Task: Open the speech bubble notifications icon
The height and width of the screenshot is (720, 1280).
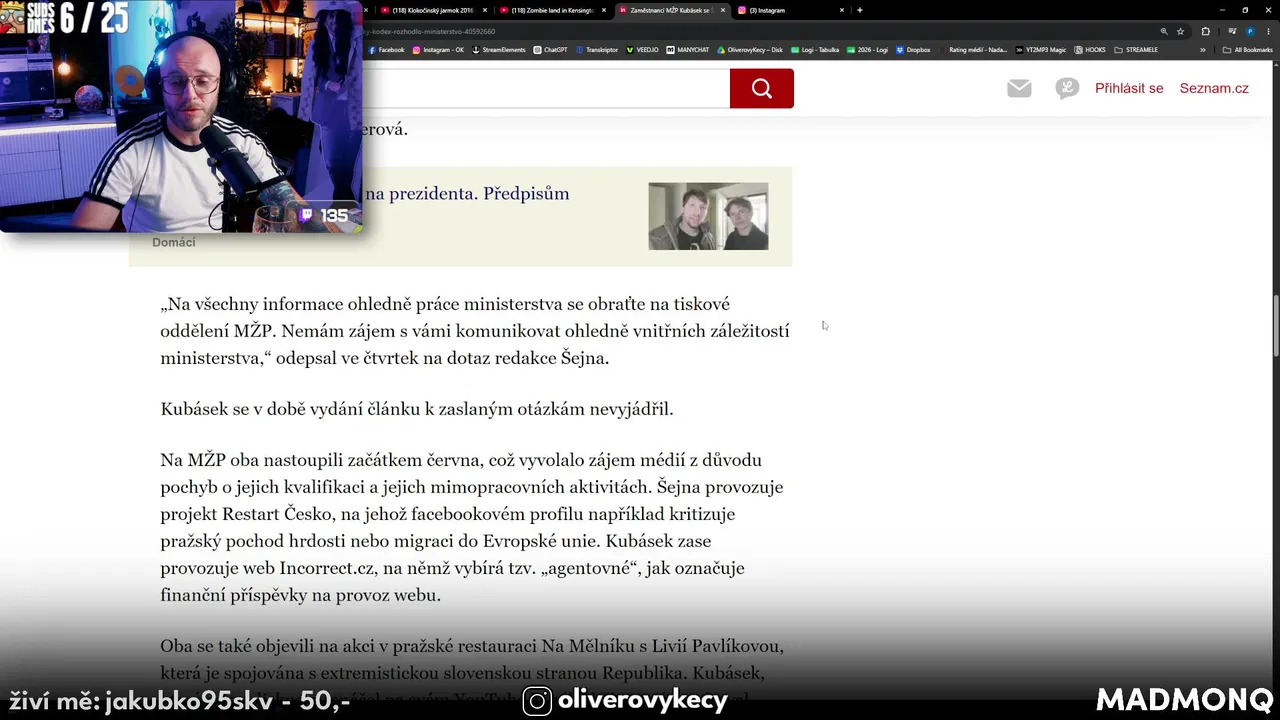Action: click(1067, 88)
